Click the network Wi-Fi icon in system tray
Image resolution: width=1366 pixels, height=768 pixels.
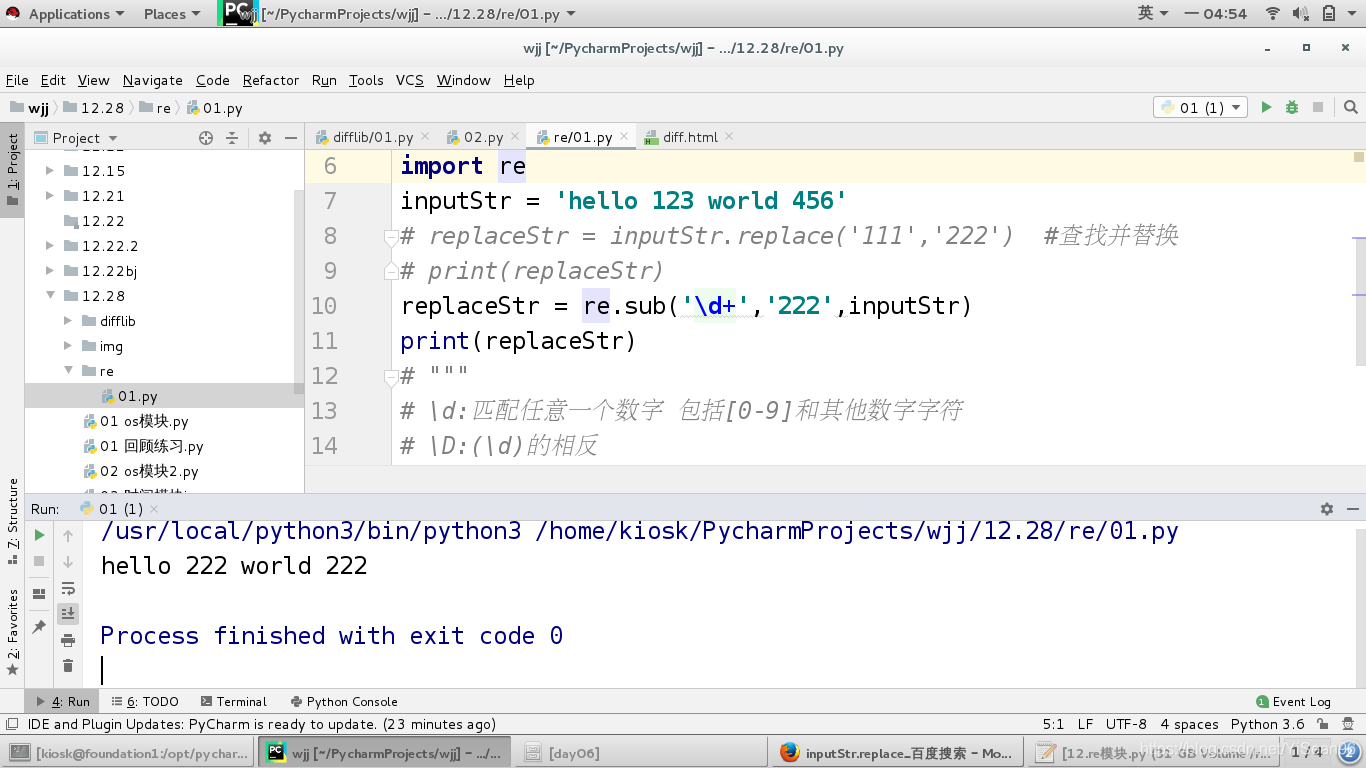[x=1273, y=13]
